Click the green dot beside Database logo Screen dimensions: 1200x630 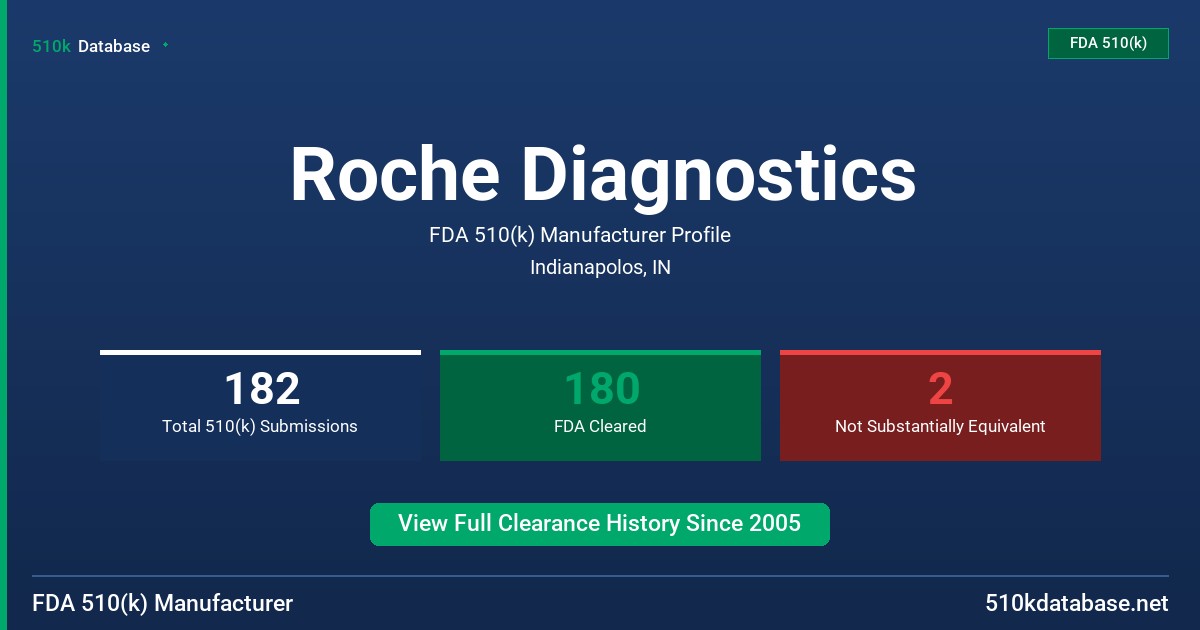[x=165, y=45]
